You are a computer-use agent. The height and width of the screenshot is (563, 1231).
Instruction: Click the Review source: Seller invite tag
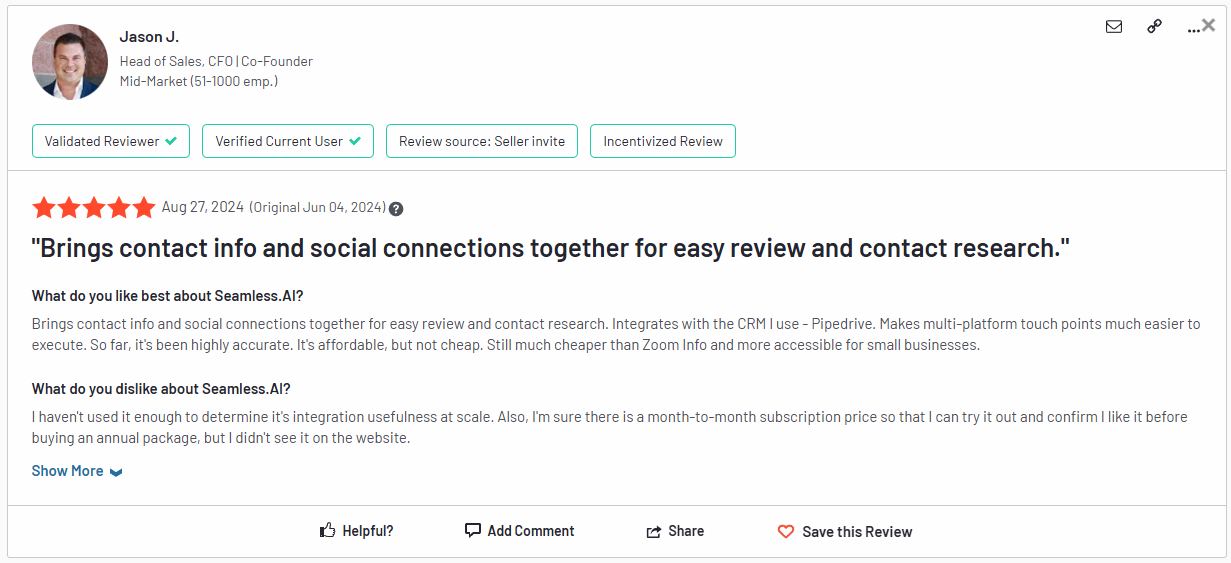[x=482, y=141]
